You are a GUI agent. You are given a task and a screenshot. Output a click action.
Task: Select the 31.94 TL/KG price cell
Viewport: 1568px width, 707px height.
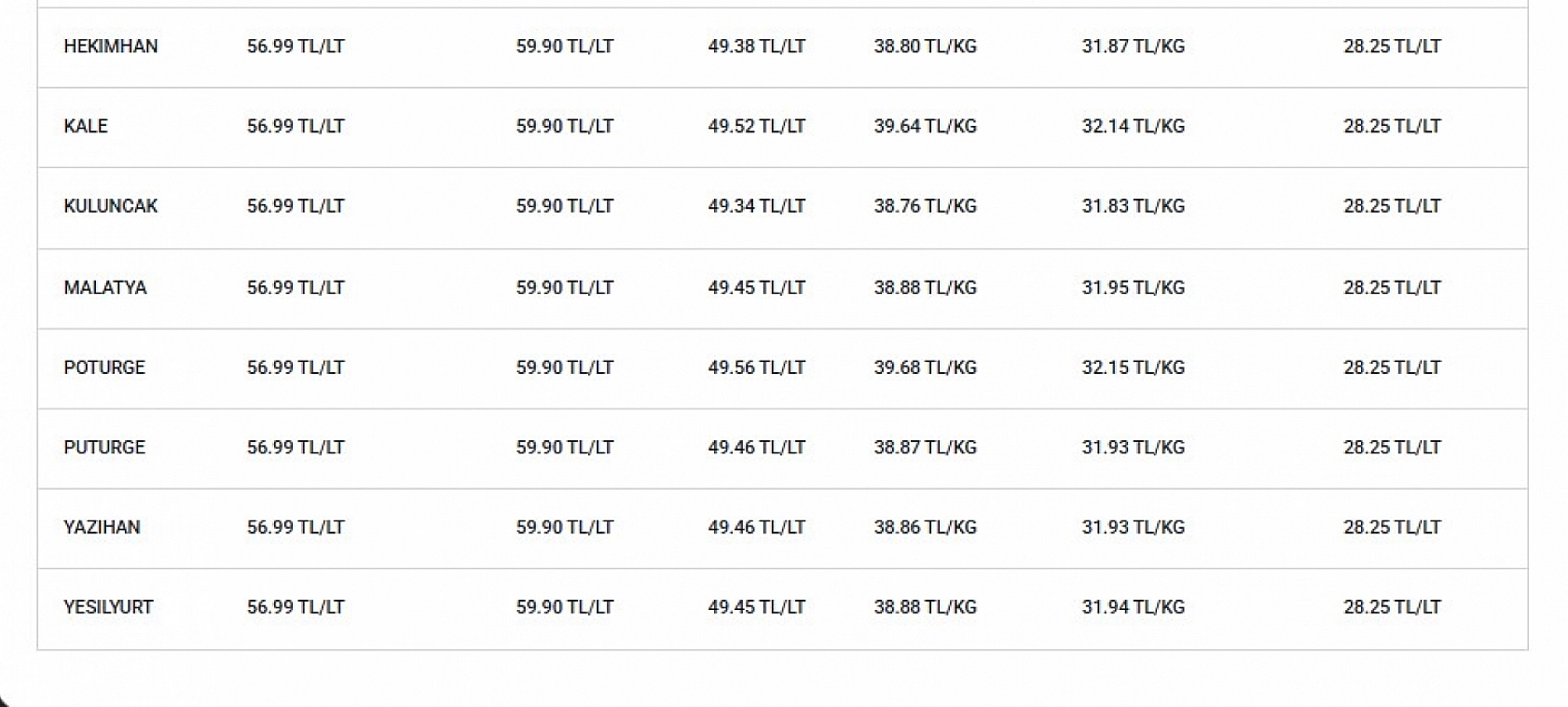click(x=1133, y=607)
